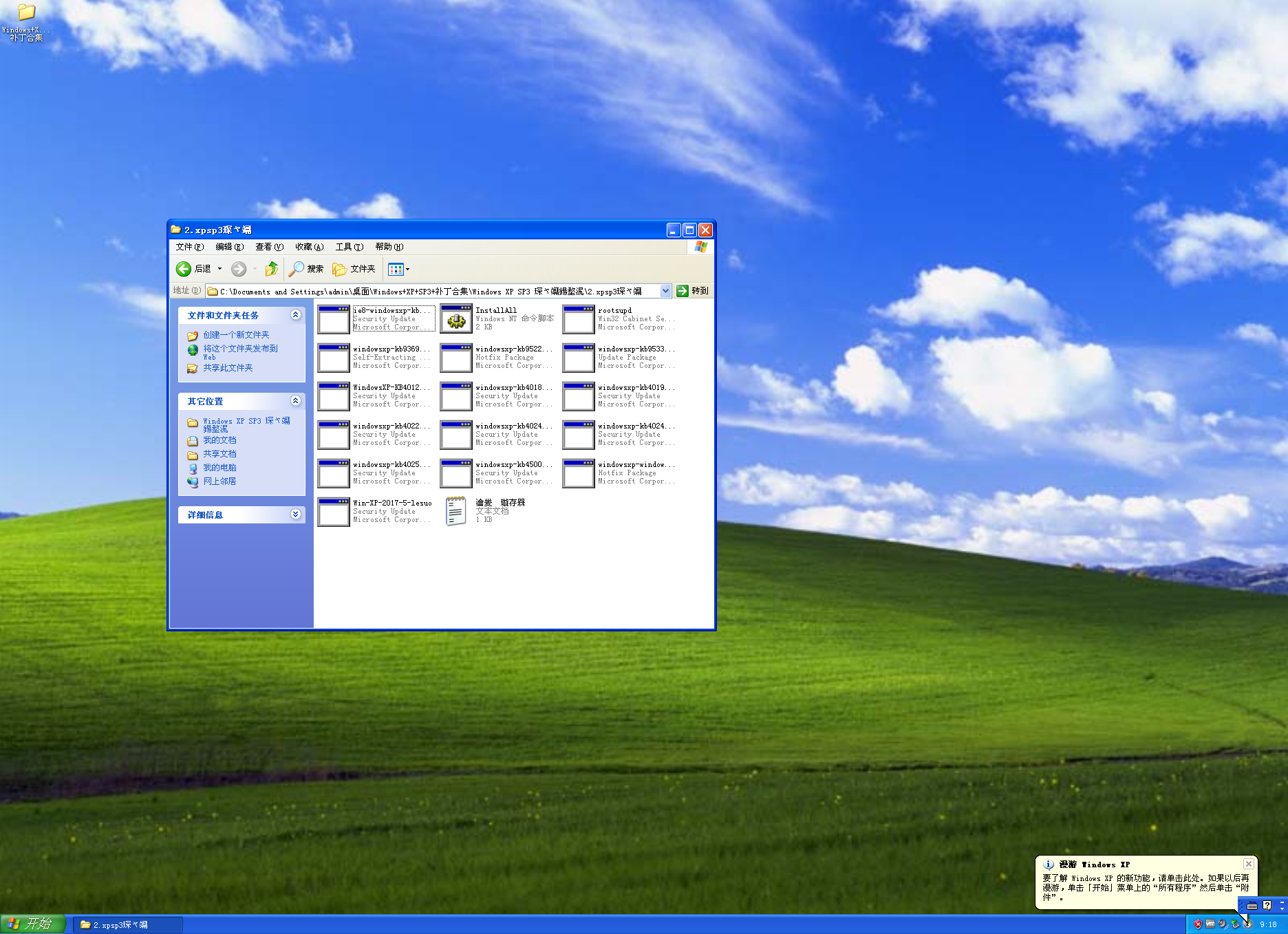Image resolution: width=1288 pixels, height=934 pixels.
Task: Click the Forward arrow icon in toolbar
Action: (x=239, y=269)
